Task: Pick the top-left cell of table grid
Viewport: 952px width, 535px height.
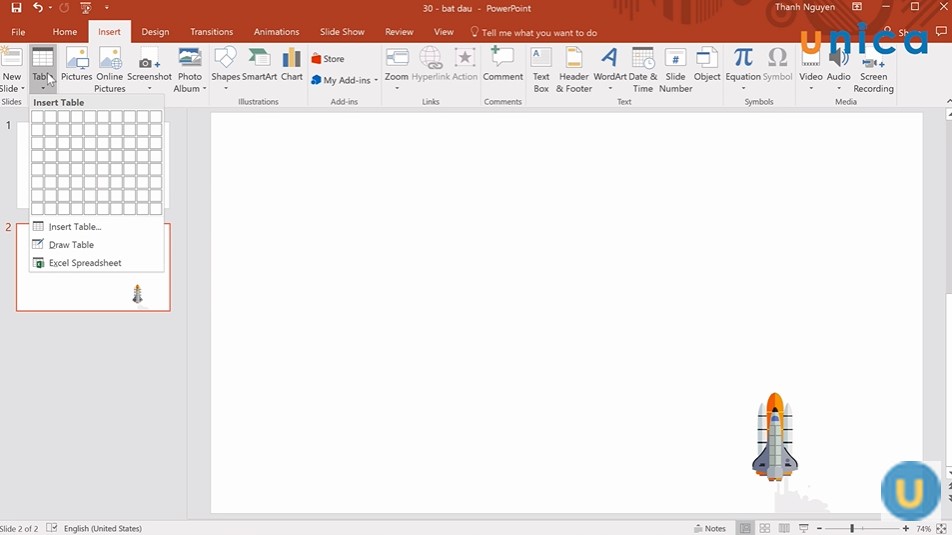Action: 37,117
